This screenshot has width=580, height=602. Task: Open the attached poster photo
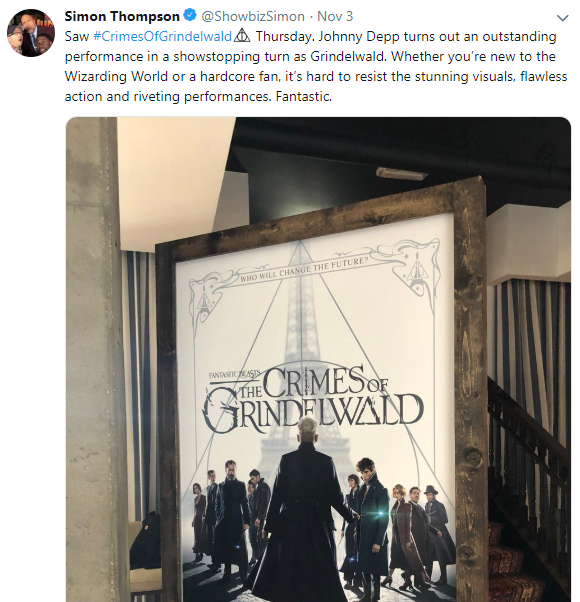pyautogui.click(x=318, y=359)
